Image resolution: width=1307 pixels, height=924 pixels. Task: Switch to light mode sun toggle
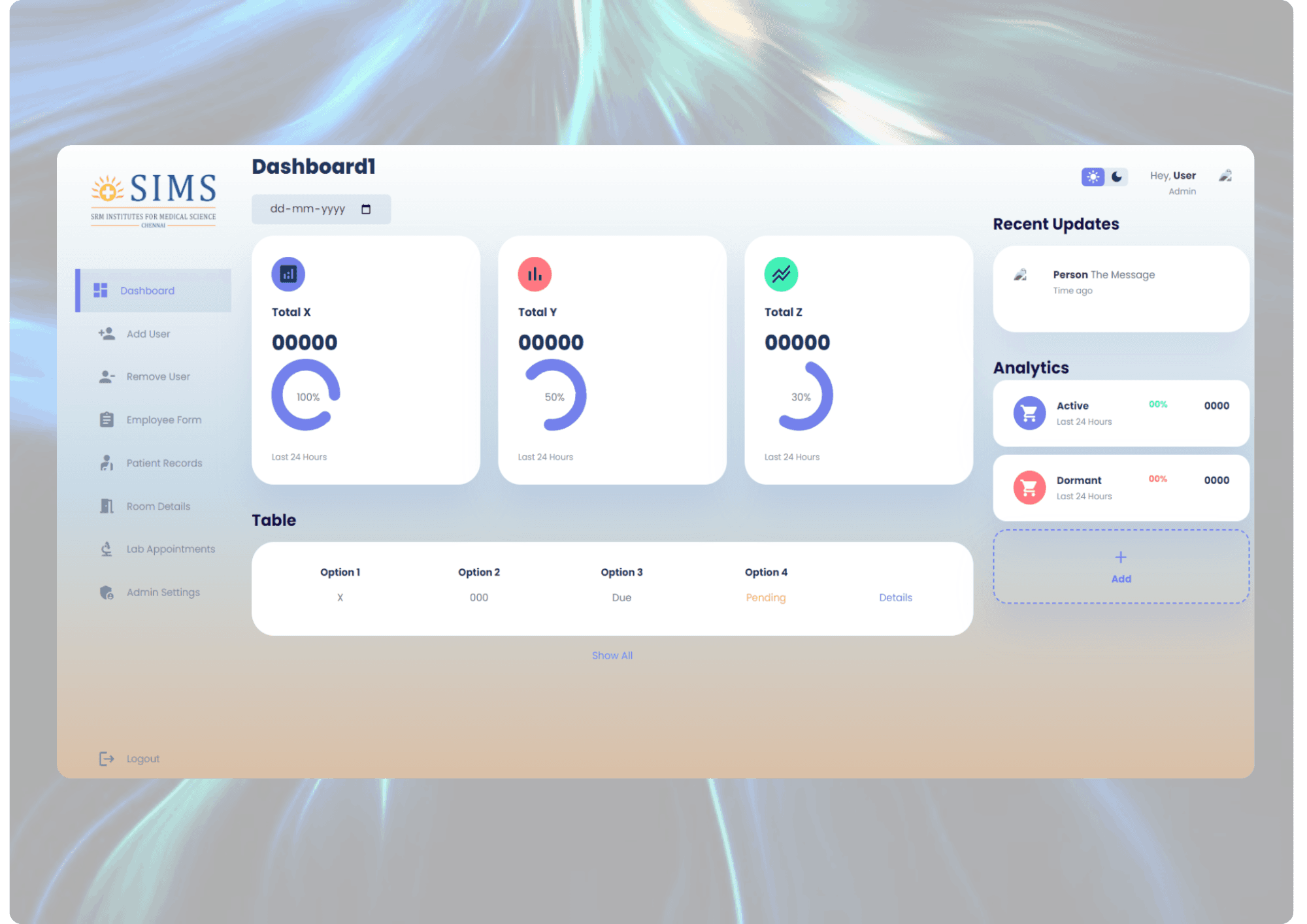(1093, 177)
